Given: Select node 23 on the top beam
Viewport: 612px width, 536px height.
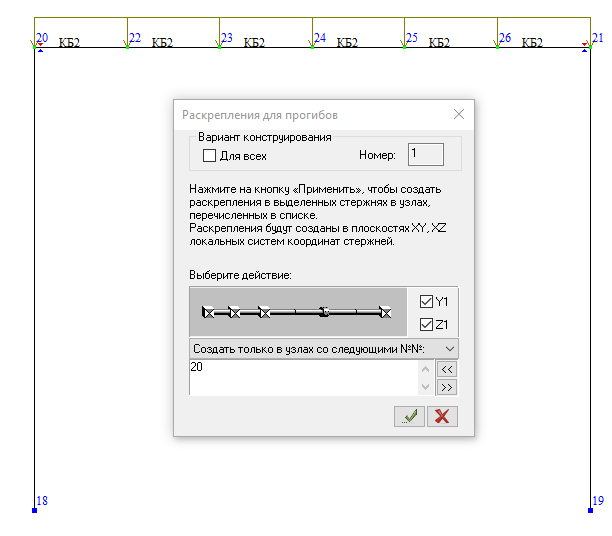Looking at the screenshot, I should tap(219, 47).
